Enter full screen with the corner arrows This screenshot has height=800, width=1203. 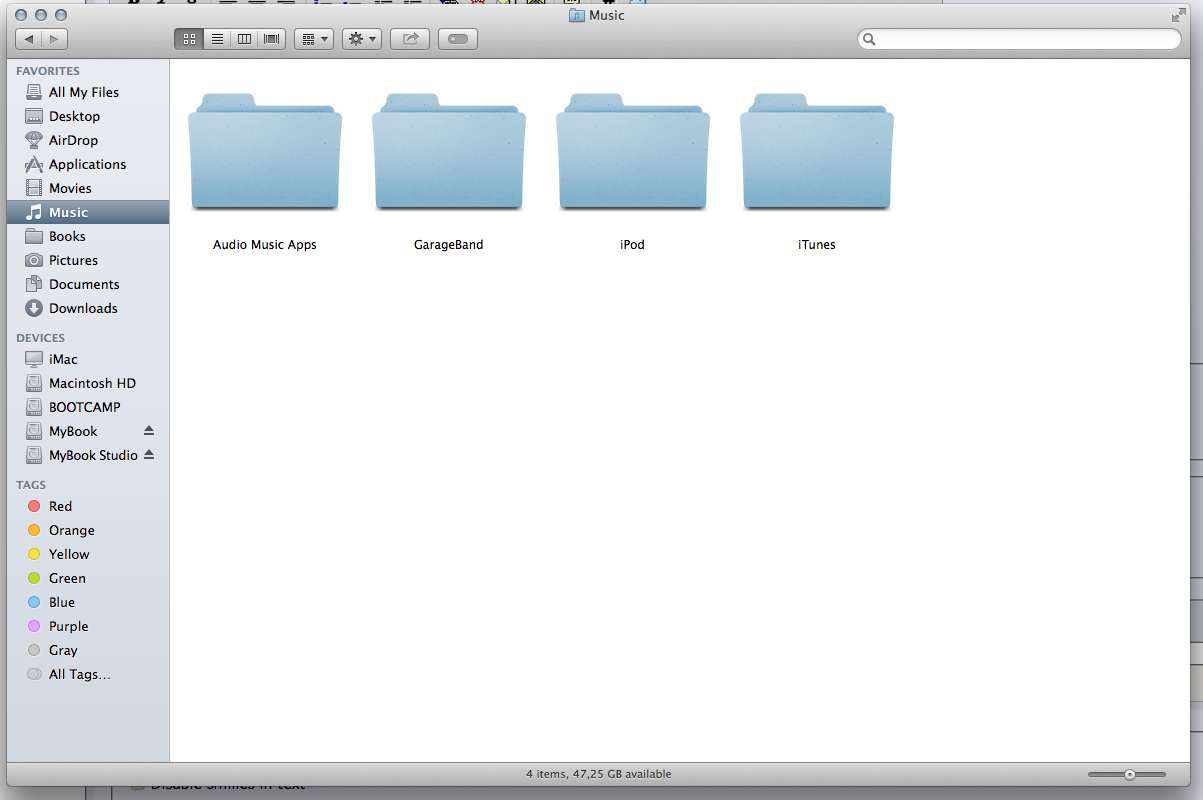pyautogui.click(x=1179, y=15)
